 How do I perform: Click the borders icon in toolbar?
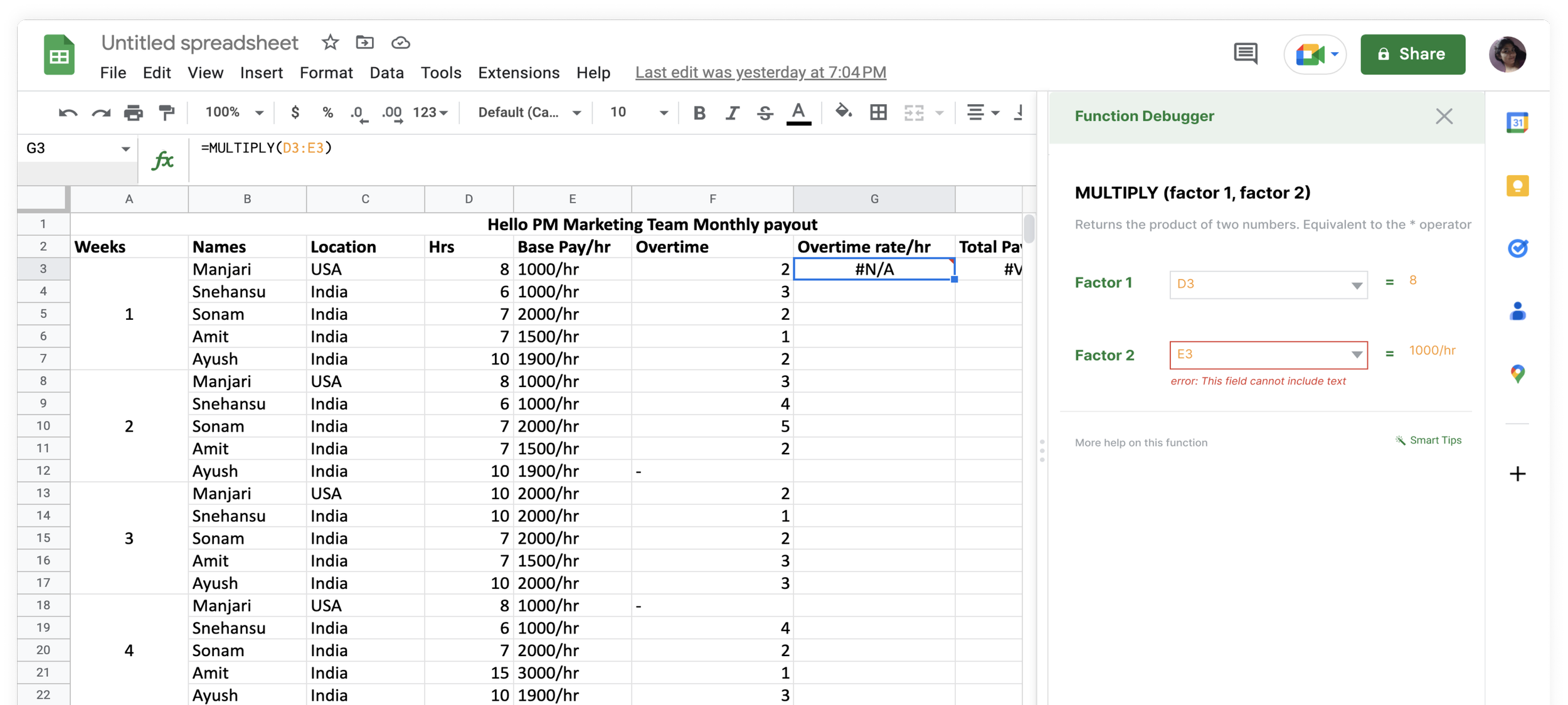point(878,112)
